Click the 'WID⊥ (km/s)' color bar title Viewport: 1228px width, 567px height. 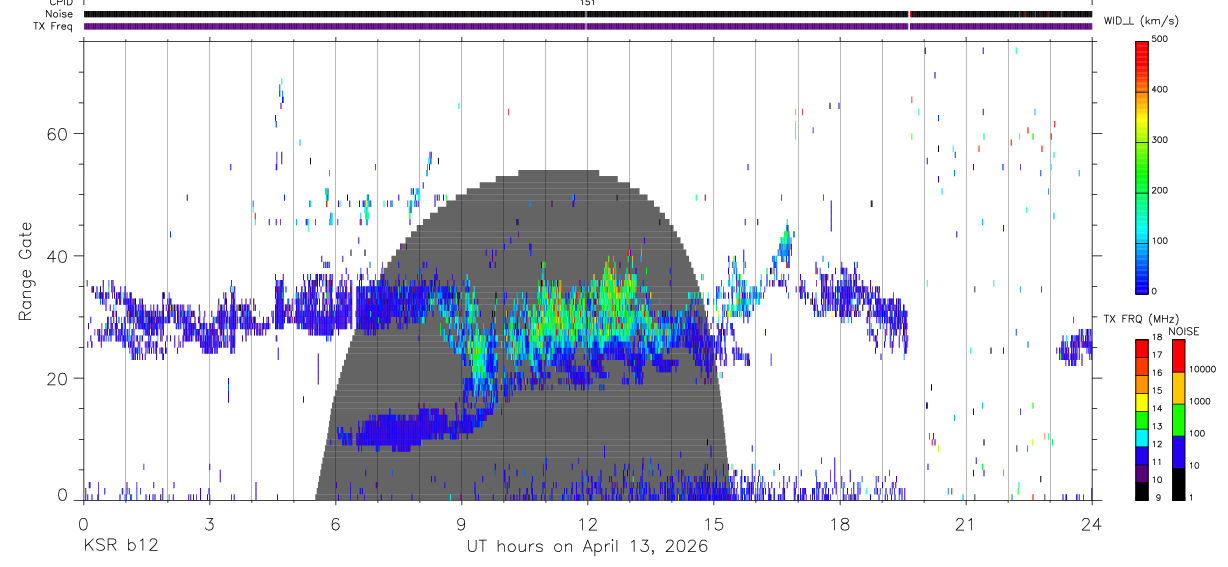1143,20
